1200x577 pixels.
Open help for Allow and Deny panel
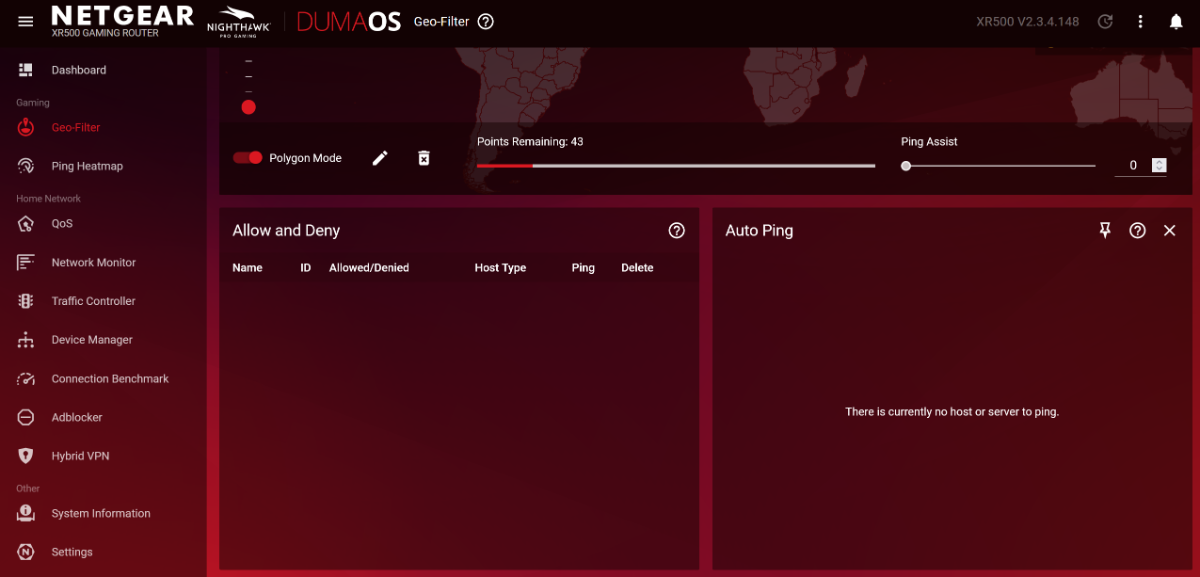(677, 230)
